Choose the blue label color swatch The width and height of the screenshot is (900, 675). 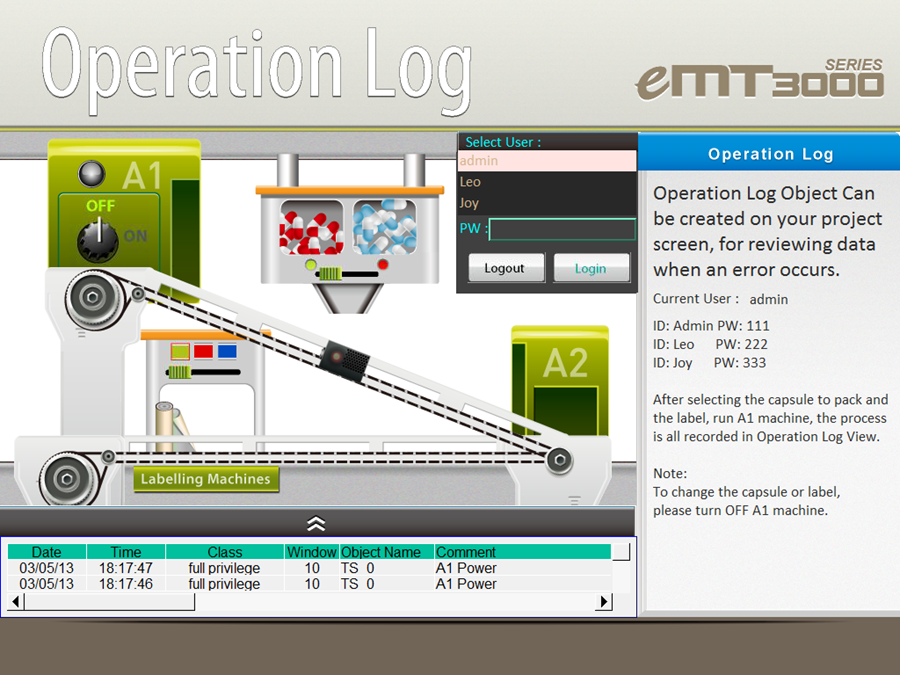click(x=227, y=351)
